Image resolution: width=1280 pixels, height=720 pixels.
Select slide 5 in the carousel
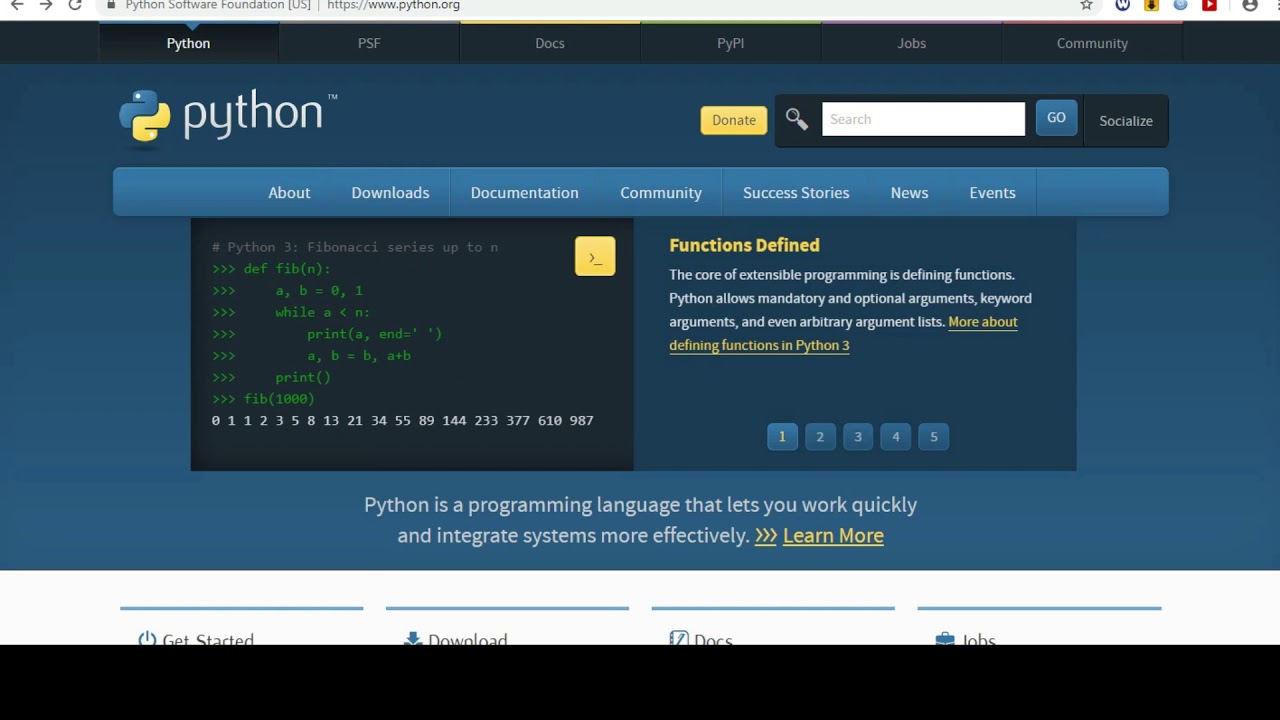(x=934, y=436)
